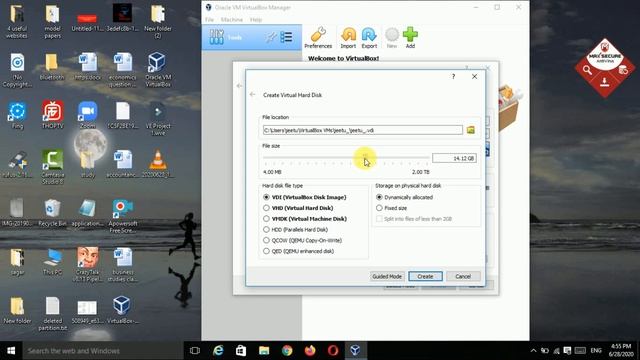Open deleted partition.txt file

pos(52,313)
